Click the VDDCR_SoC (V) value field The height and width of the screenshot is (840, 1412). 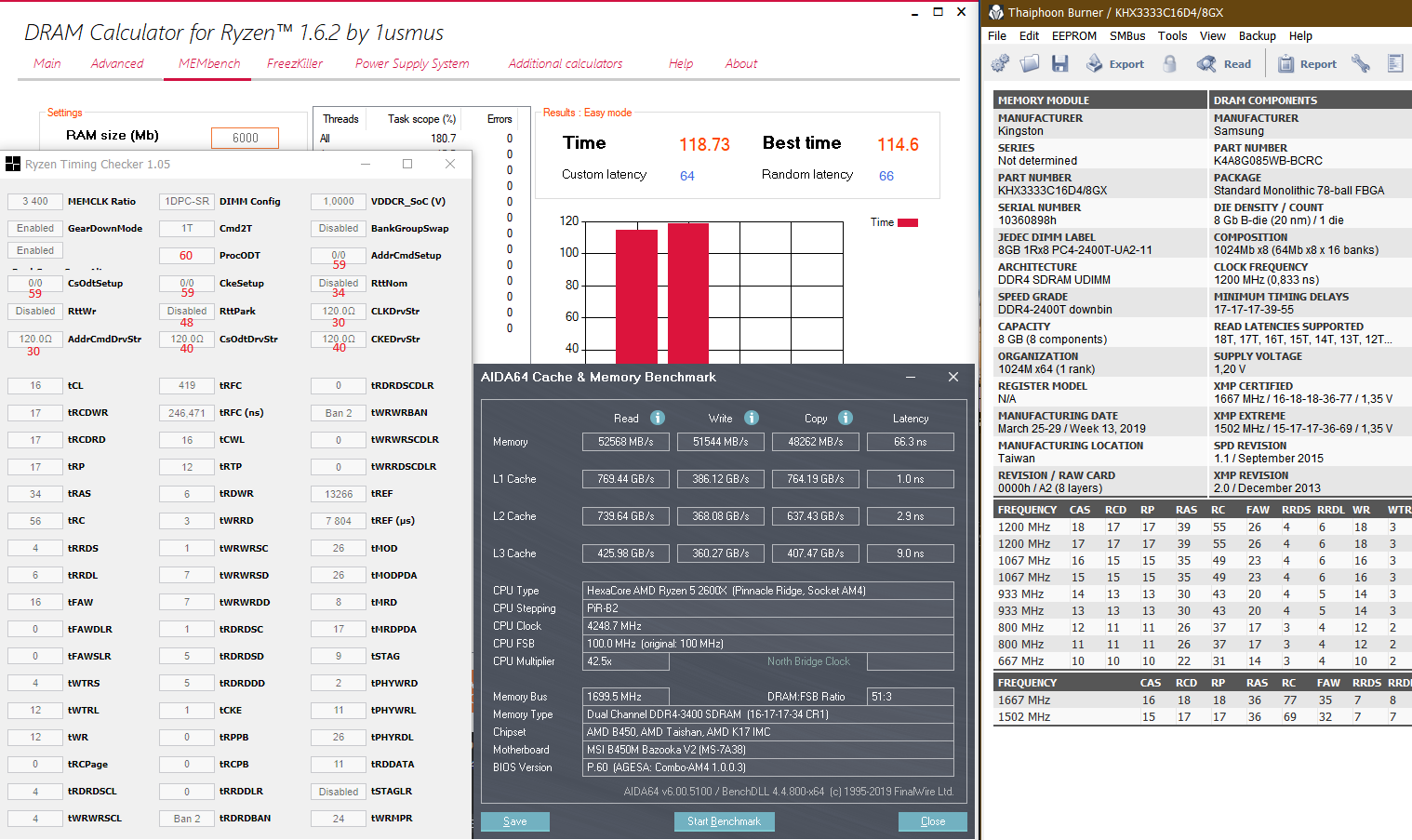[x=339, y=201]
